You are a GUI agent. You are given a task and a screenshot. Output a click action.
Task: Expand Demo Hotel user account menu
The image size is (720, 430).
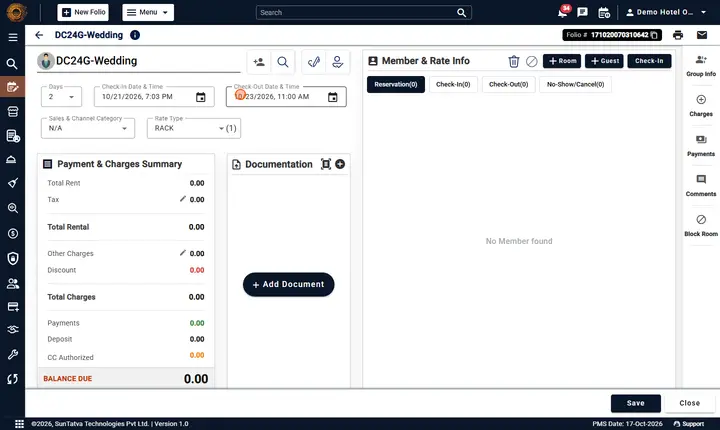click(x=666, y=12)
